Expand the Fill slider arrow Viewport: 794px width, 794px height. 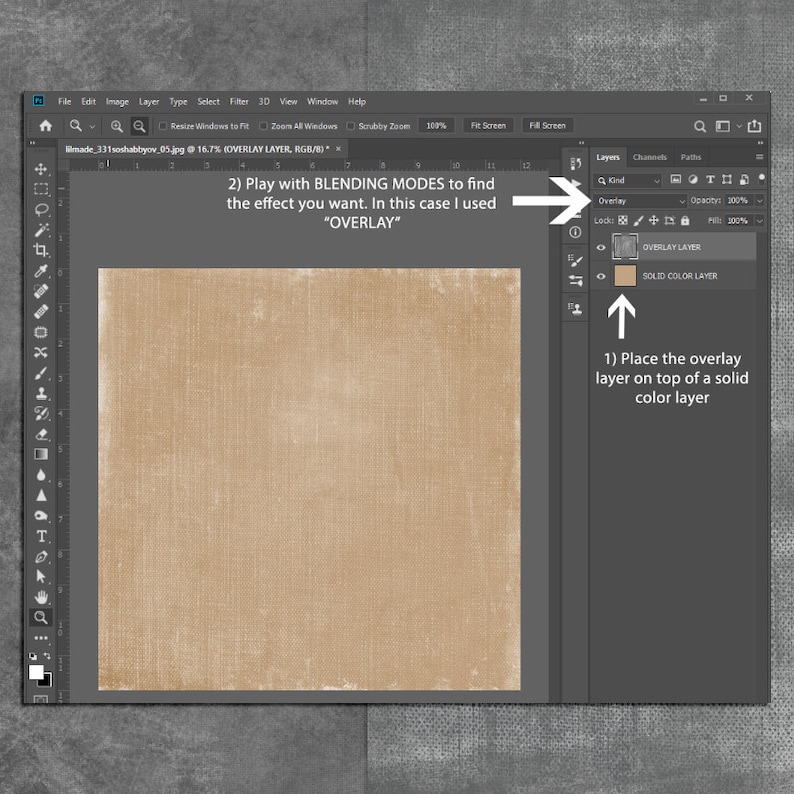coord(760,221)
